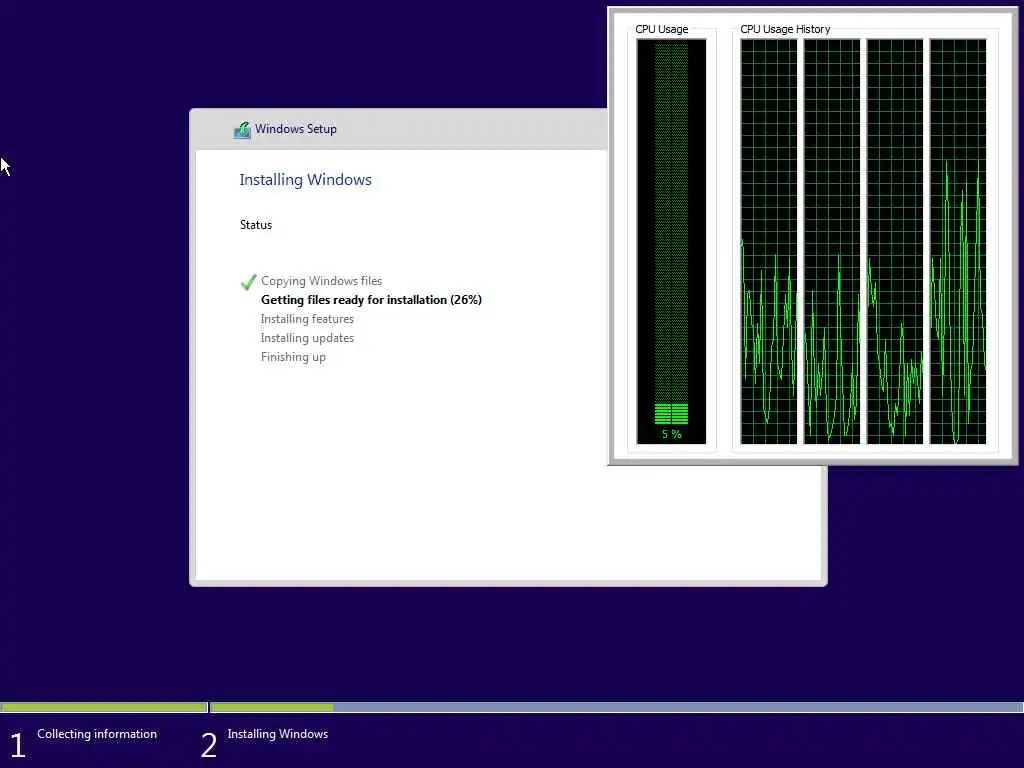Click the 'Finishing up' step

click(293, 357)
